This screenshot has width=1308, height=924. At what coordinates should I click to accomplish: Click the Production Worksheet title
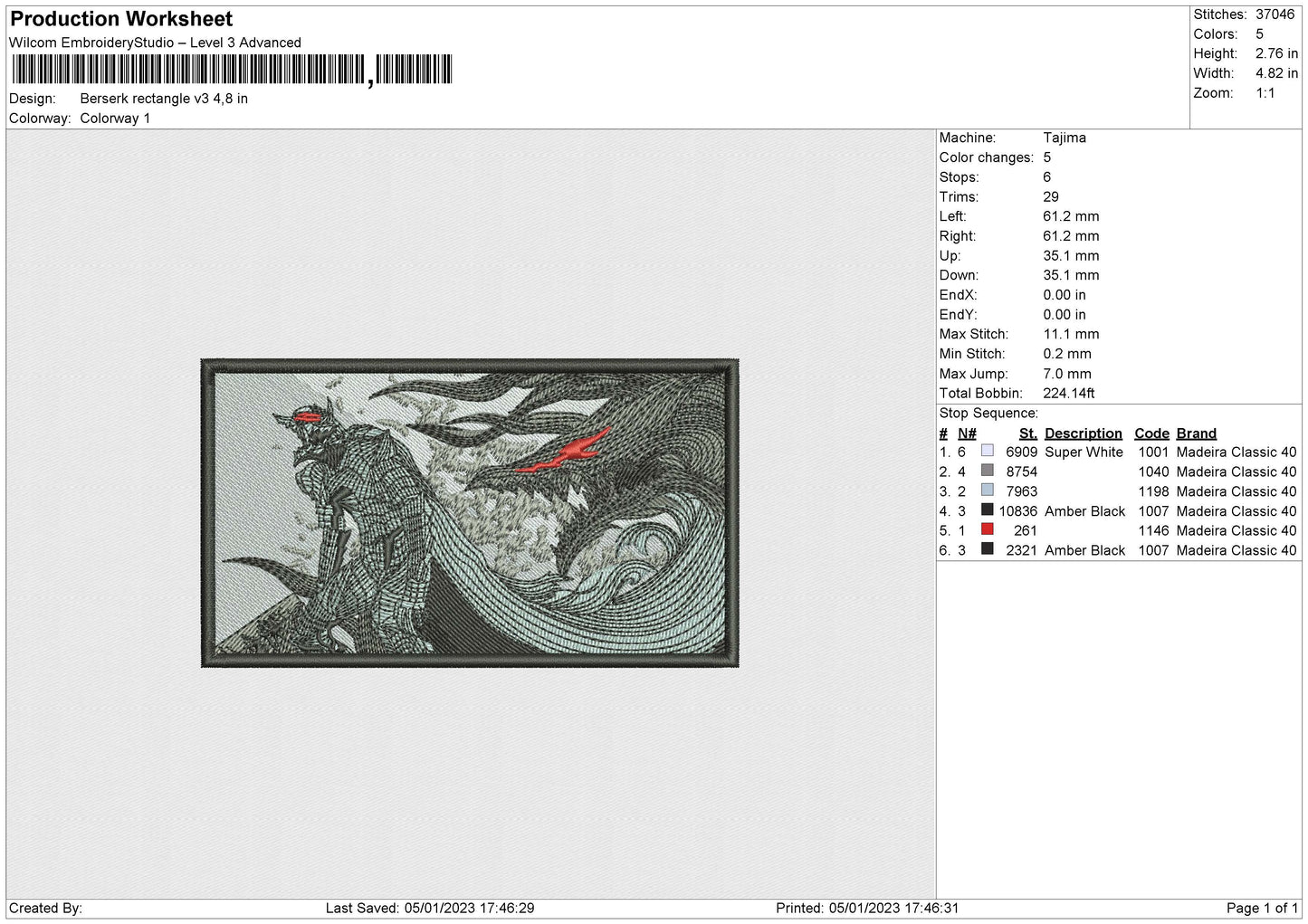tap(121, 19)
